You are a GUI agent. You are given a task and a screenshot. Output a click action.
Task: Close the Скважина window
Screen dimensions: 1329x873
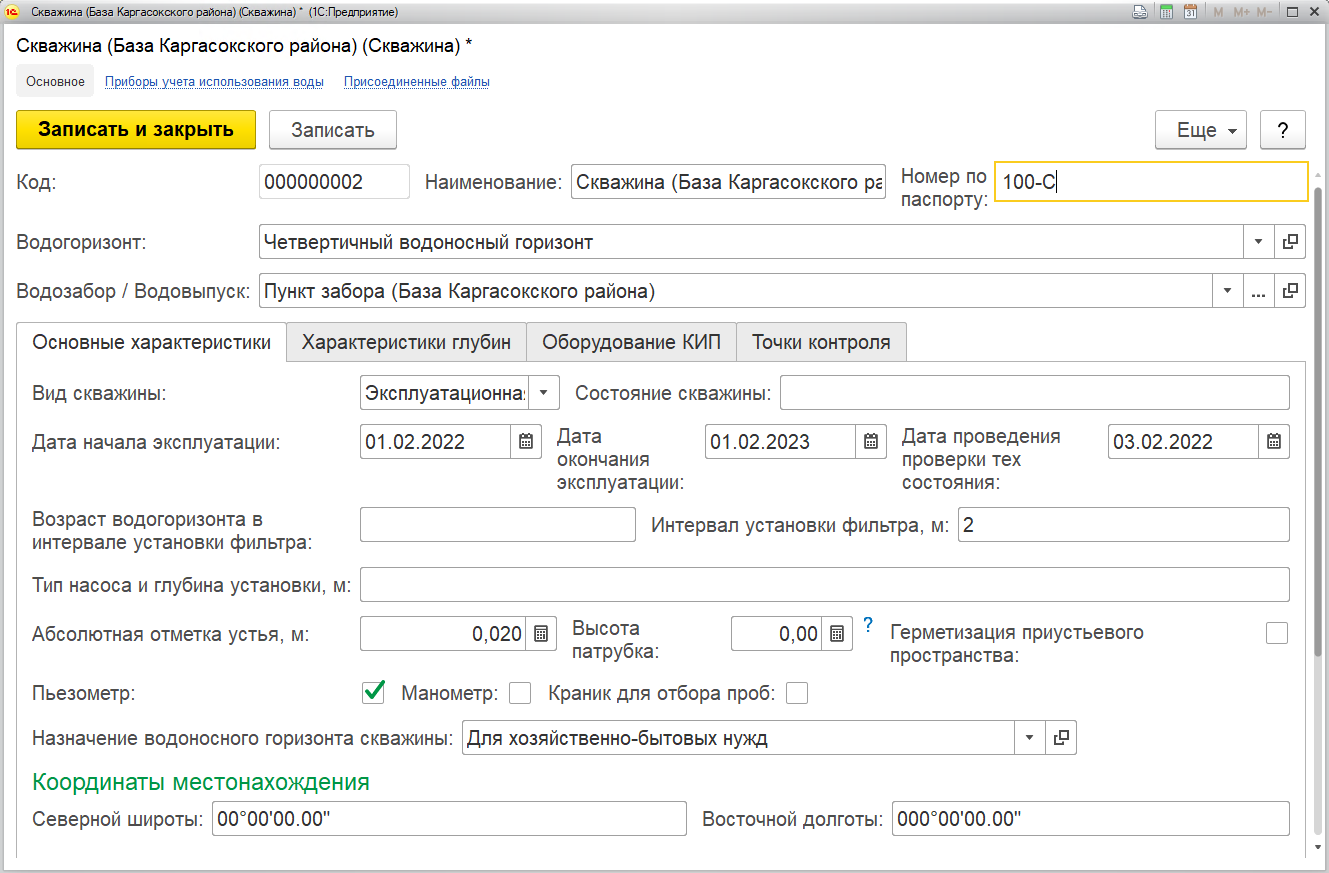click(1314, 12)
